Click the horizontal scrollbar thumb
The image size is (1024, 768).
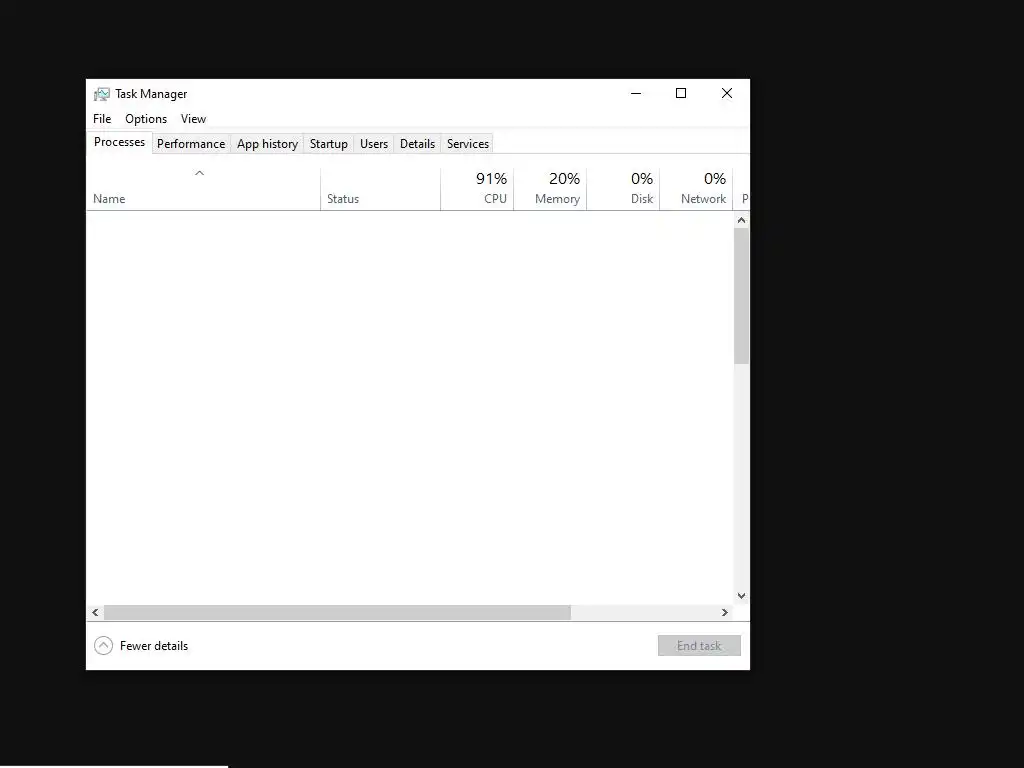(337, 613)
